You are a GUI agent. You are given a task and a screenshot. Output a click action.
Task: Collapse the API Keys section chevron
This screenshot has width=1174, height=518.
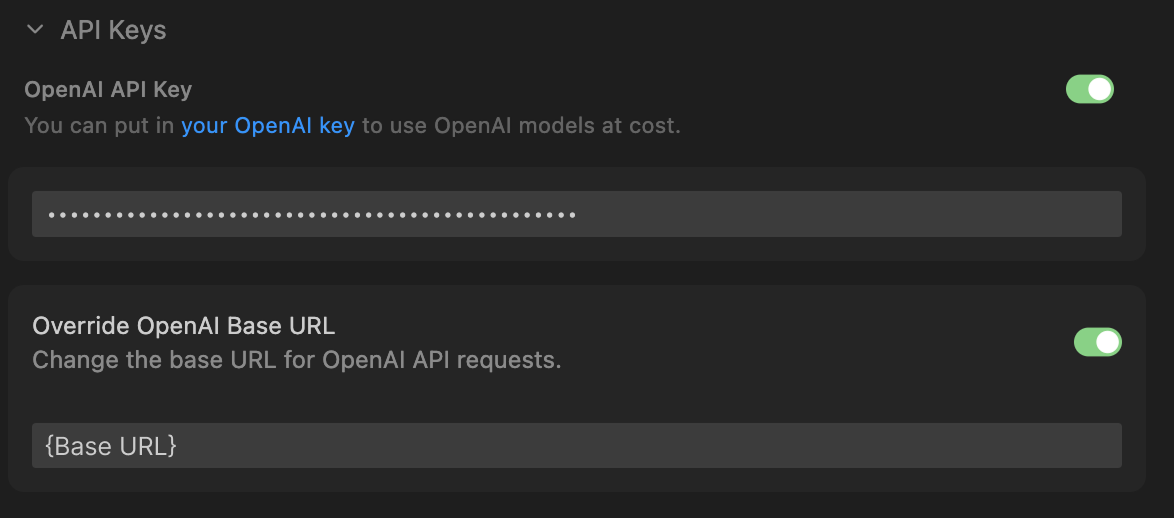(36, 30)
